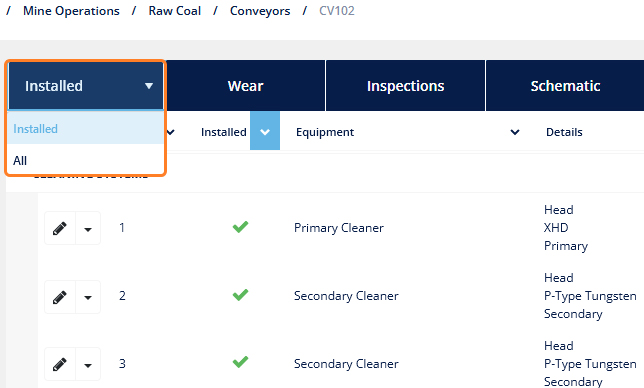Open action caret beside row 2 pencil
The height and width of the screenshot is (388, 644).
click(88, 297)
